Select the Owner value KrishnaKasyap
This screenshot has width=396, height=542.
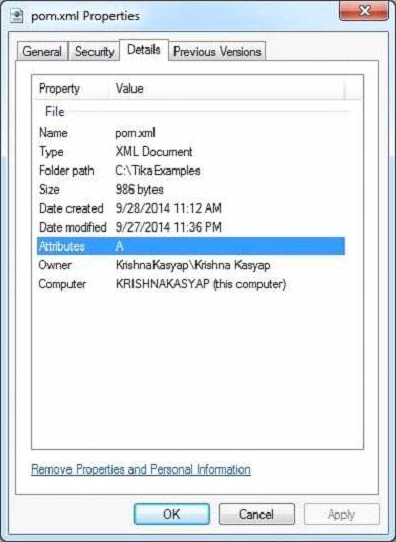193,265
